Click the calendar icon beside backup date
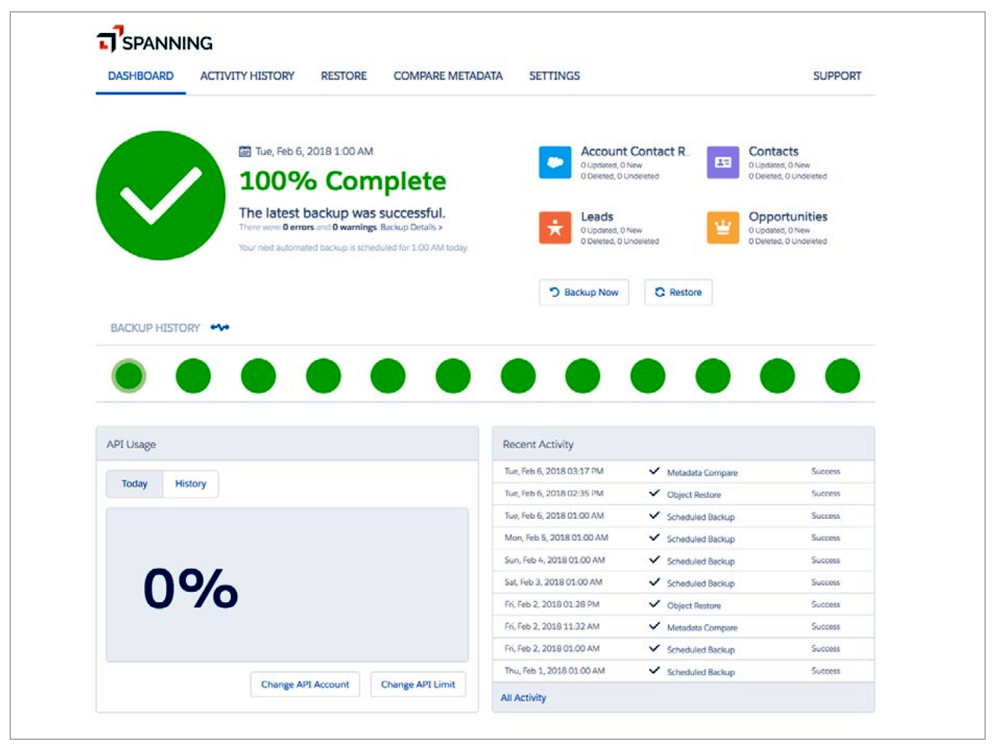The image size is (1000, 753). [245, 152]
